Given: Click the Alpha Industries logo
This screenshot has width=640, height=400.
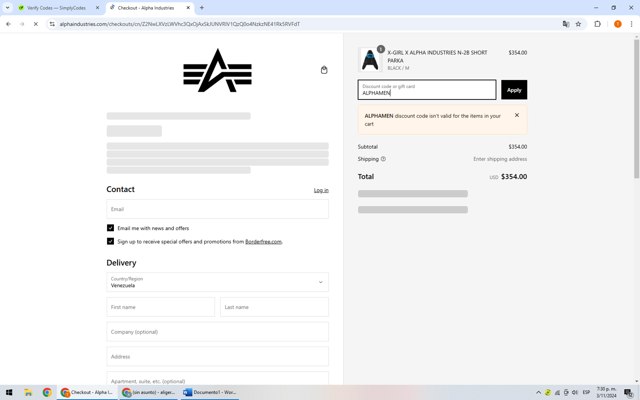Looking at the screenshot, I should [217, 71].
